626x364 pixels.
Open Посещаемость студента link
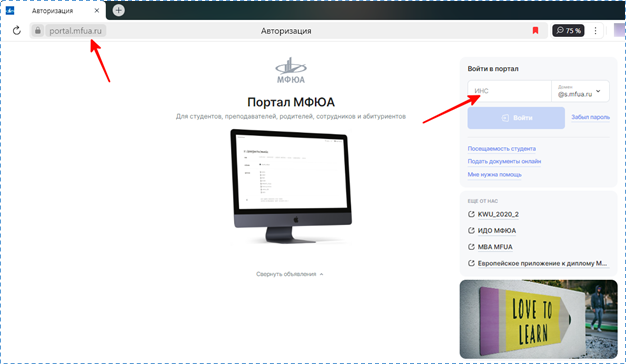coord(502,148)
